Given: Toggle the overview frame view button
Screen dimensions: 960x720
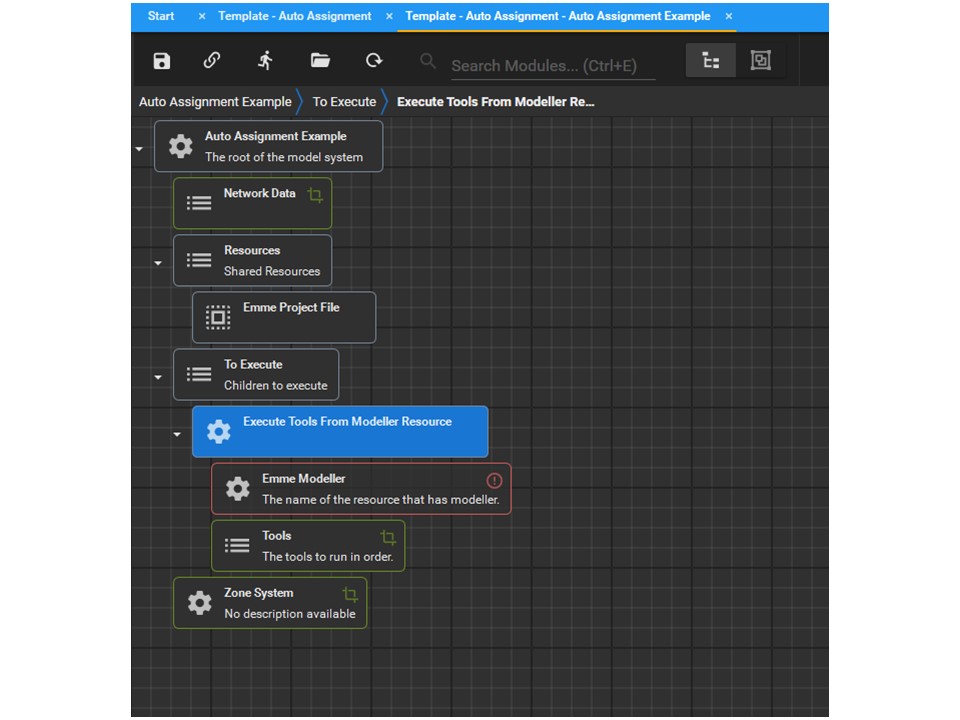Looking at the screenshot, I should [x=761, y=60].
